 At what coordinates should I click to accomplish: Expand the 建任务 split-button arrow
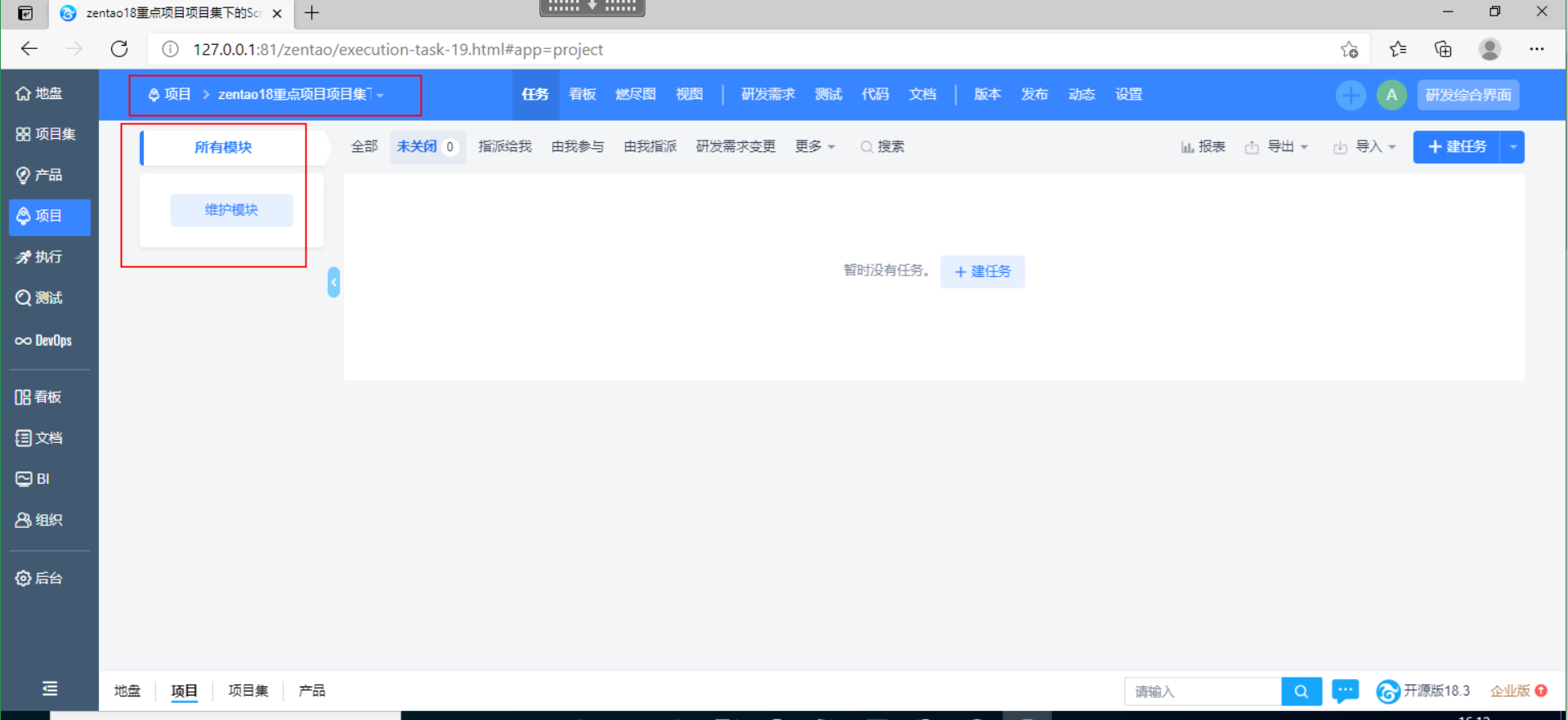[x=1513, y=147]
